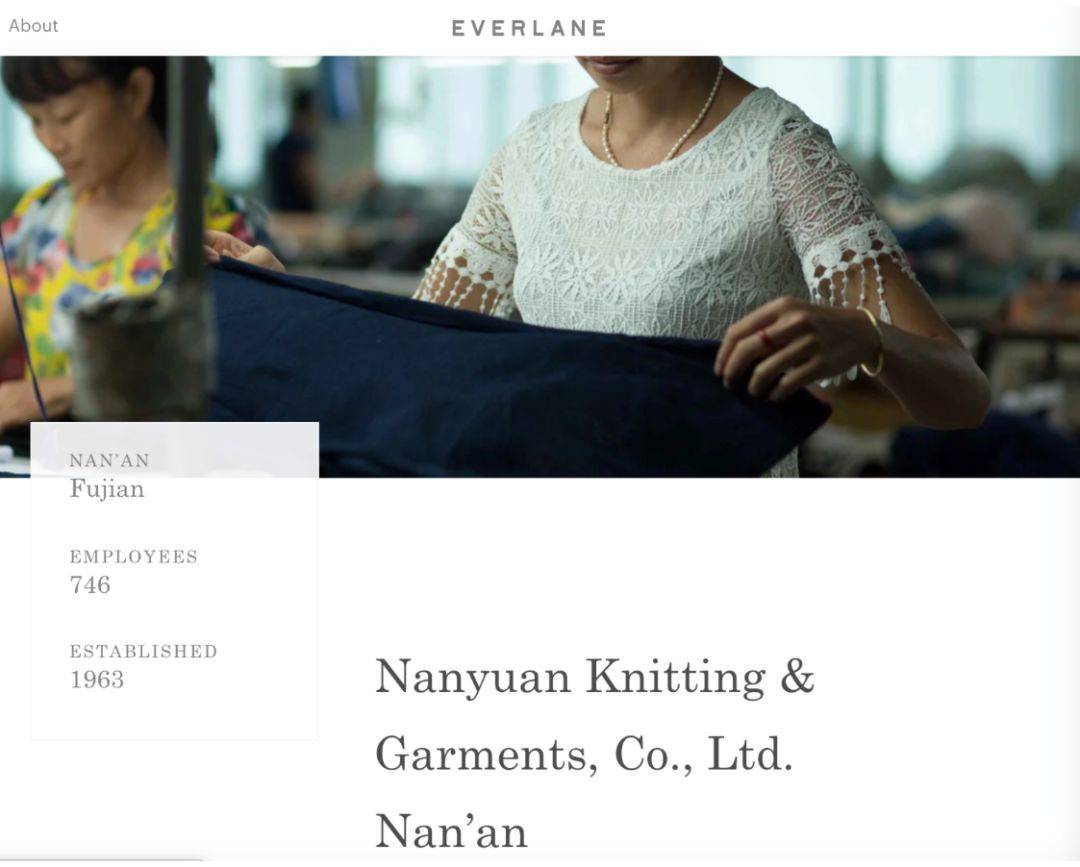The height and width of the screenshot is (867, 1080).
Task: Click the Nan'an heading line
Action: pyautogui.click(x=452, y=831)
